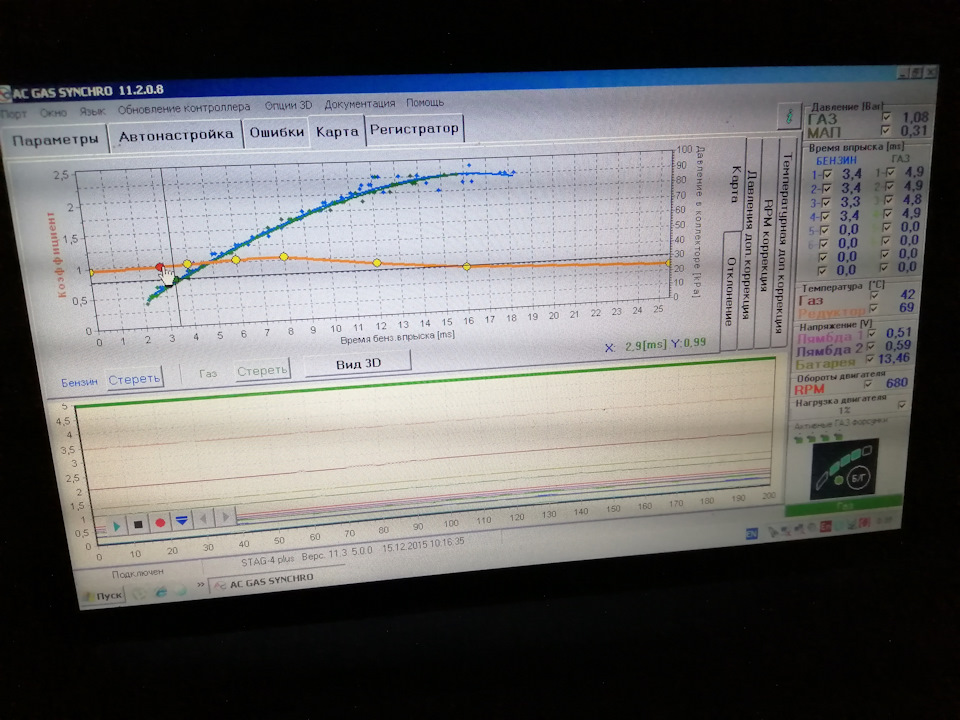Image resolution: width=960 pixels, height=720 pixels.
Task: Open the Порт menu
Action: [13, 114]
